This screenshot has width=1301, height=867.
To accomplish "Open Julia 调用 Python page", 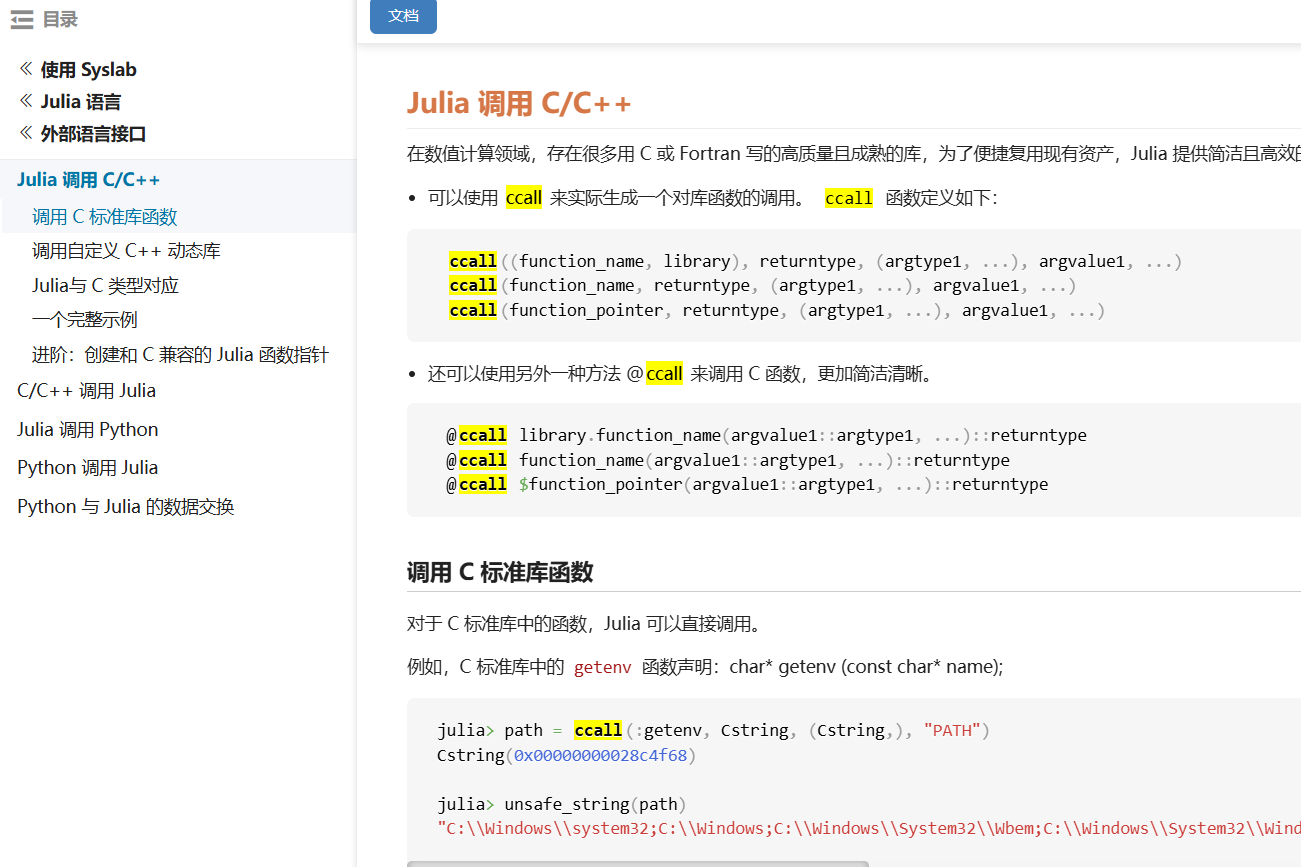I will (x=87, y=430).
